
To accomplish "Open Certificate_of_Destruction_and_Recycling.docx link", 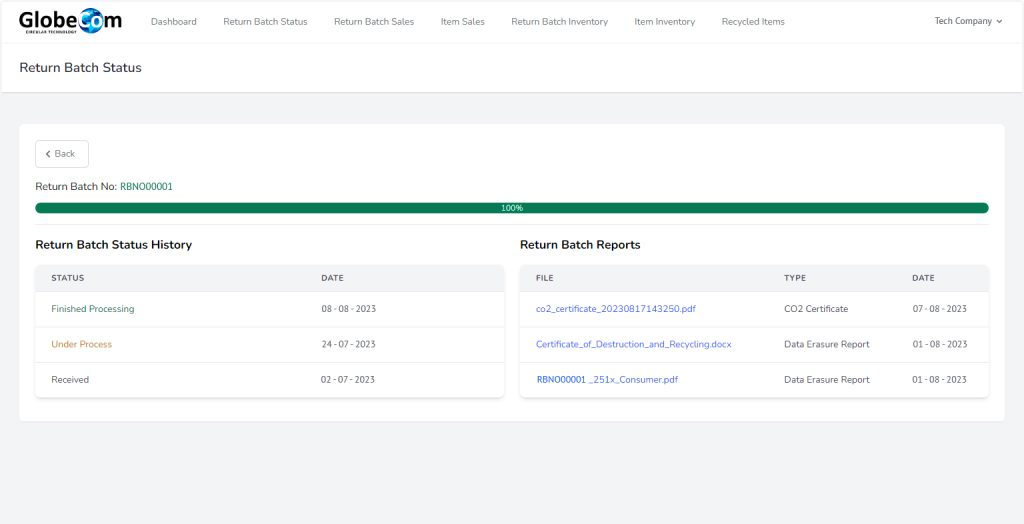I will pos(633,344).
